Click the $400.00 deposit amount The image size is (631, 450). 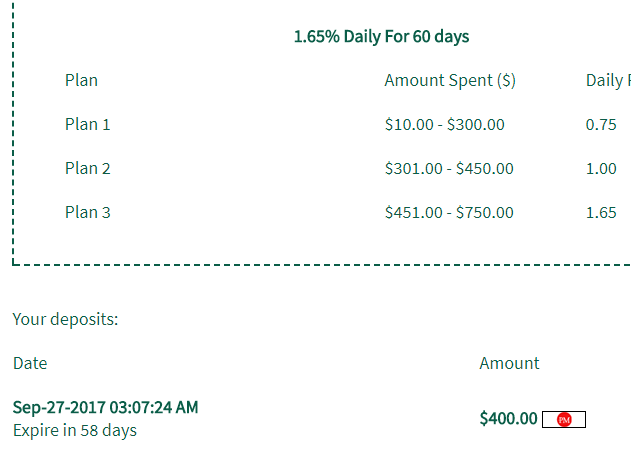point(508,419)
